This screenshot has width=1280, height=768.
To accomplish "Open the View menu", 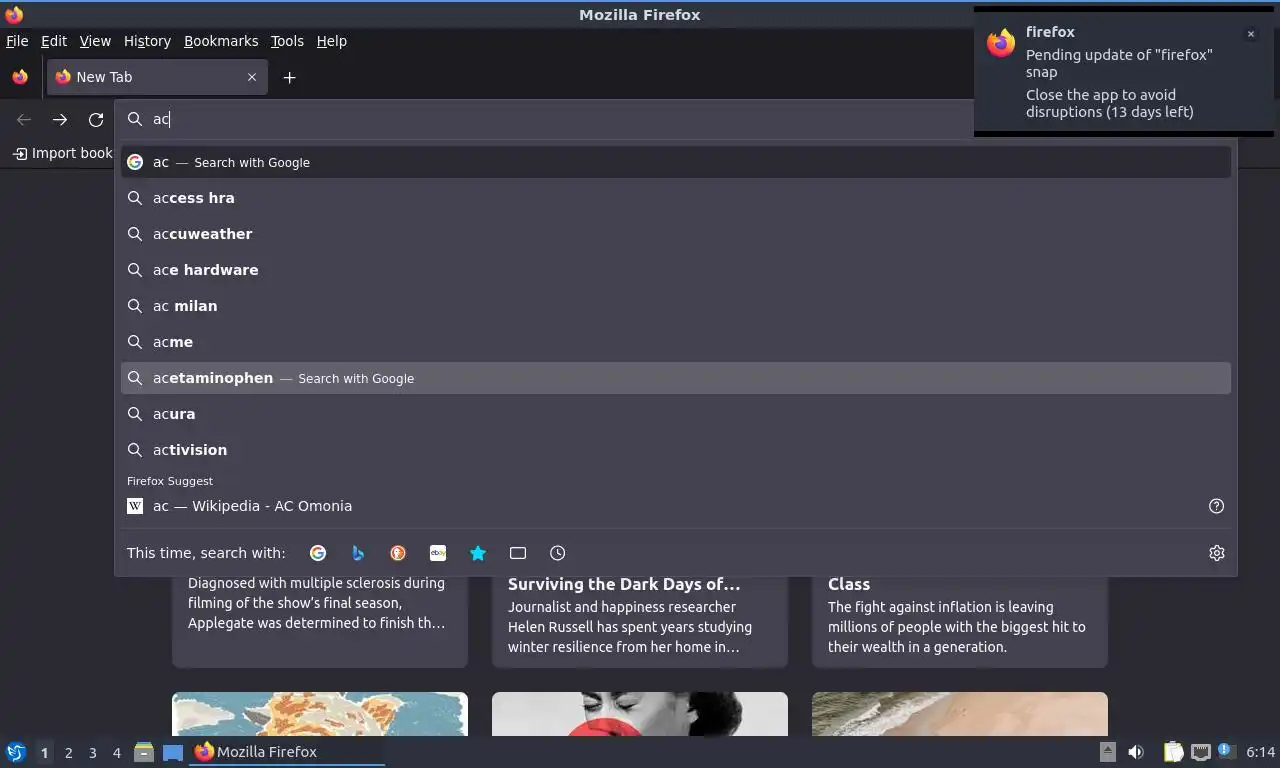I will pyautogui.click(x=95, y=41).
